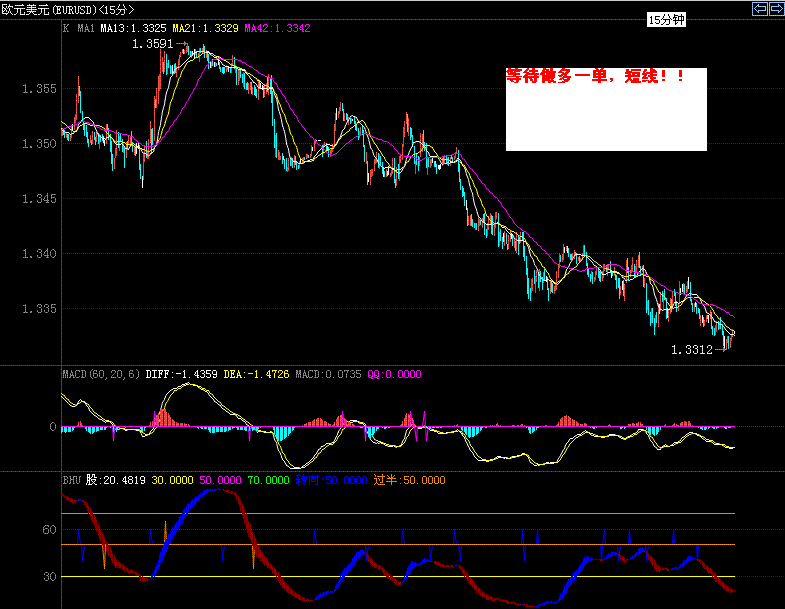Click the MACD(60,20,6) indicator name

[x=101, y=374]
